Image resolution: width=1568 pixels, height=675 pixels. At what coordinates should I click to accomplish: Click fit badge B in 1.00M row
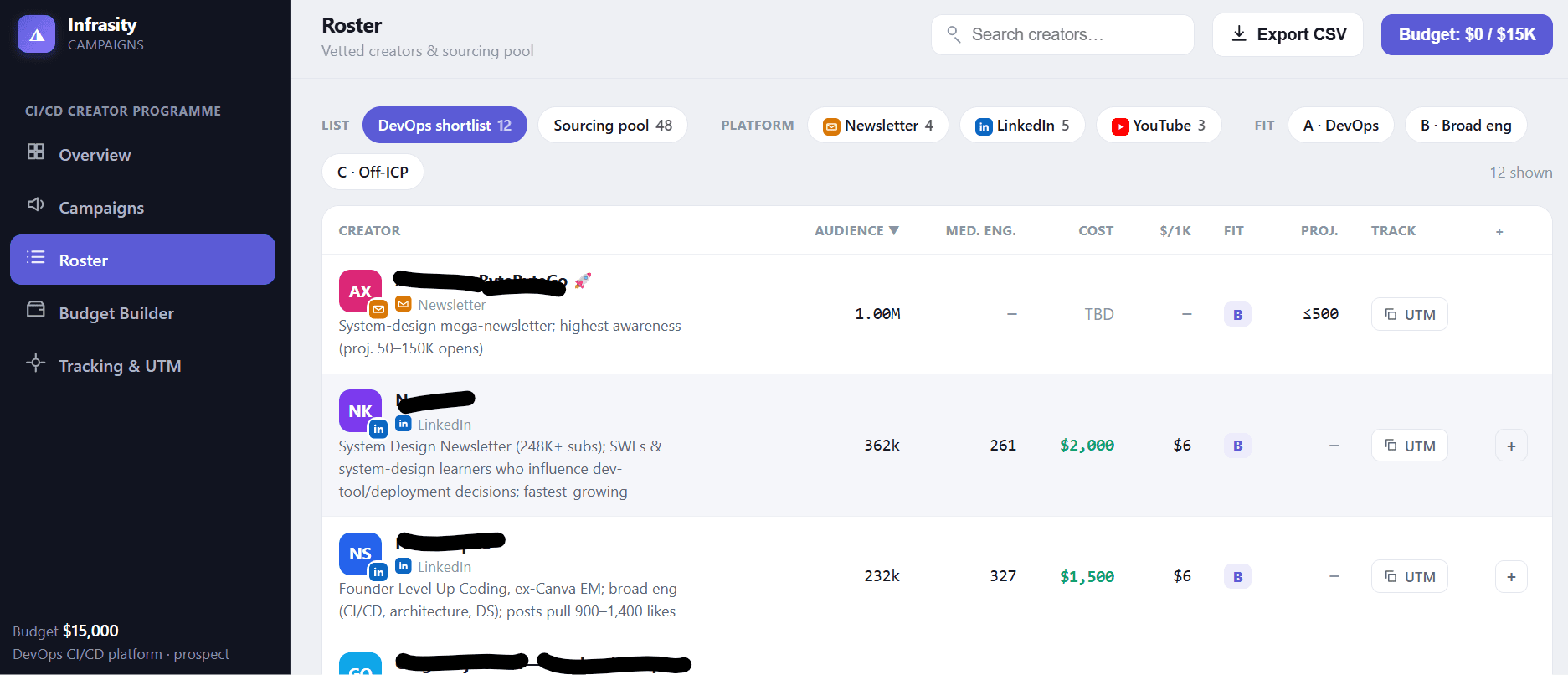coord(1237,314)
